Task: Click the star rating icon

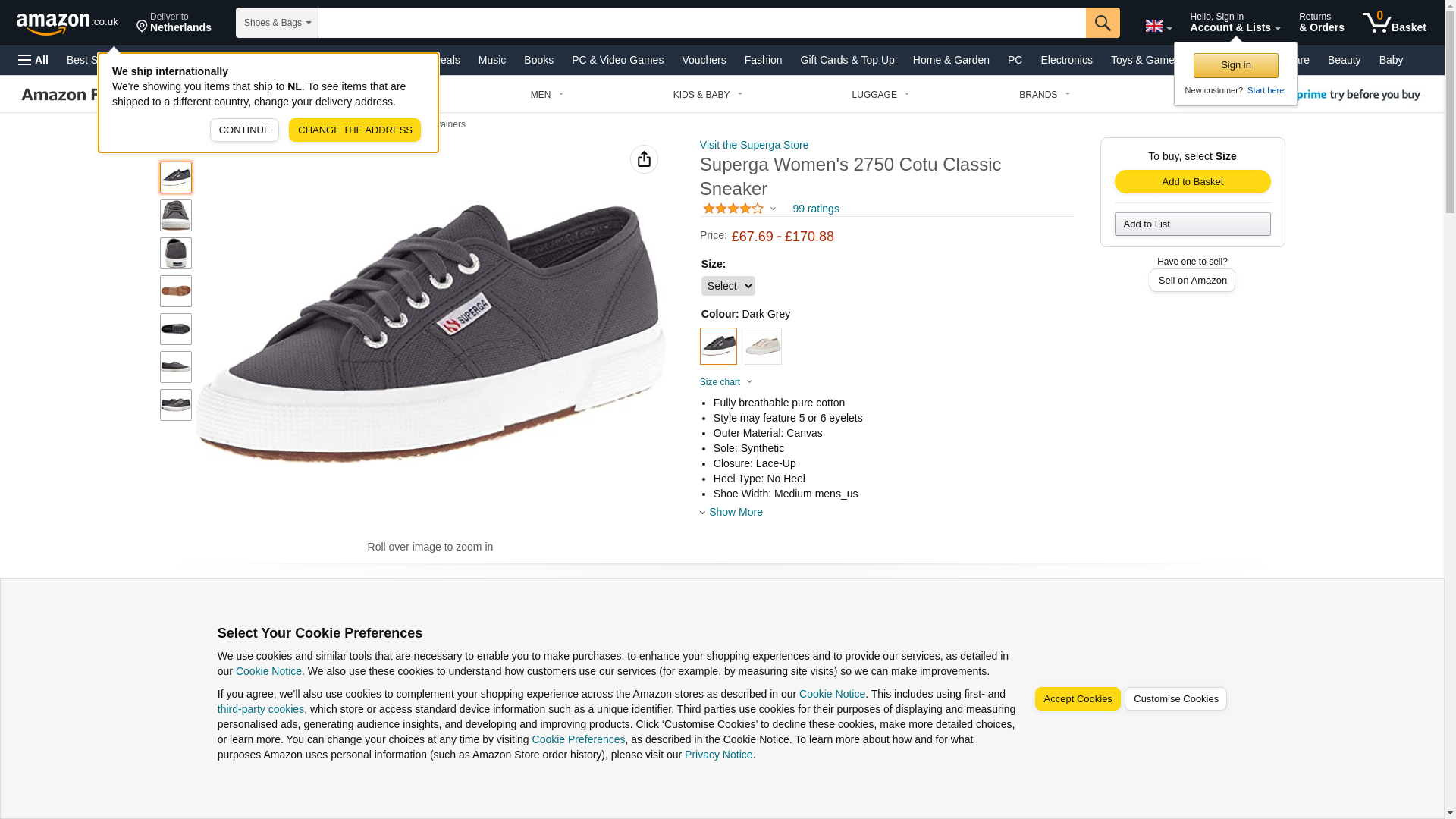Action: (733, 209)
